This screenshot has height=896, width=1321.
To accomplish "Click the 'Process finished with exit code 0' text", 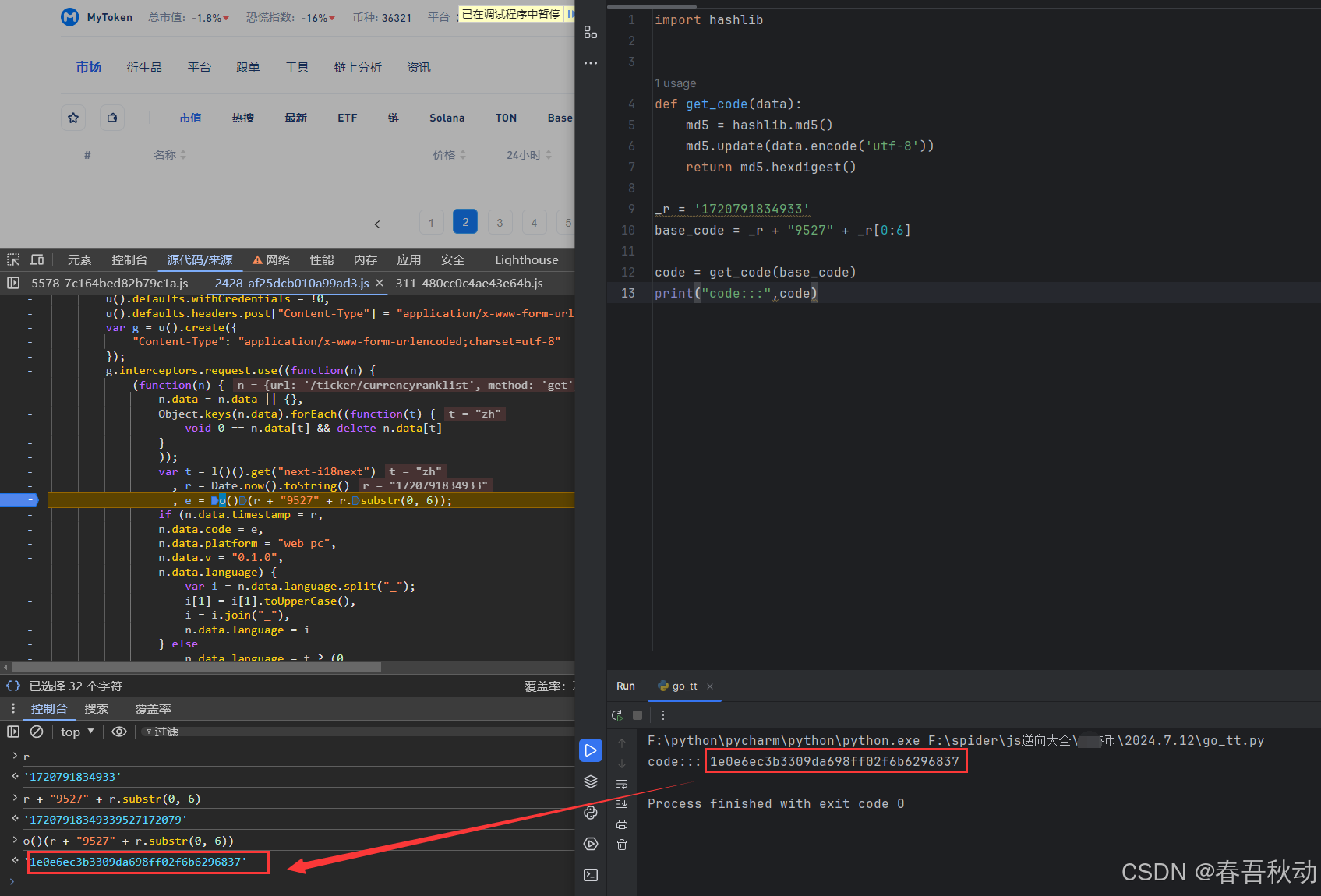I will (775, 803).
